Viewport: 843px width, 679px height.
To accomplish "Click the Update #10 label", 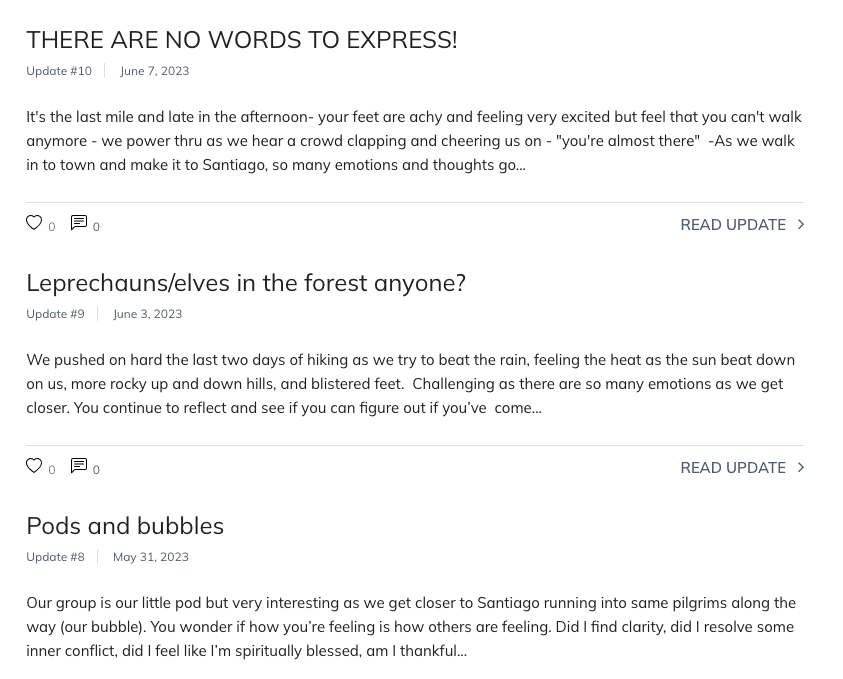I will [59, 71].
